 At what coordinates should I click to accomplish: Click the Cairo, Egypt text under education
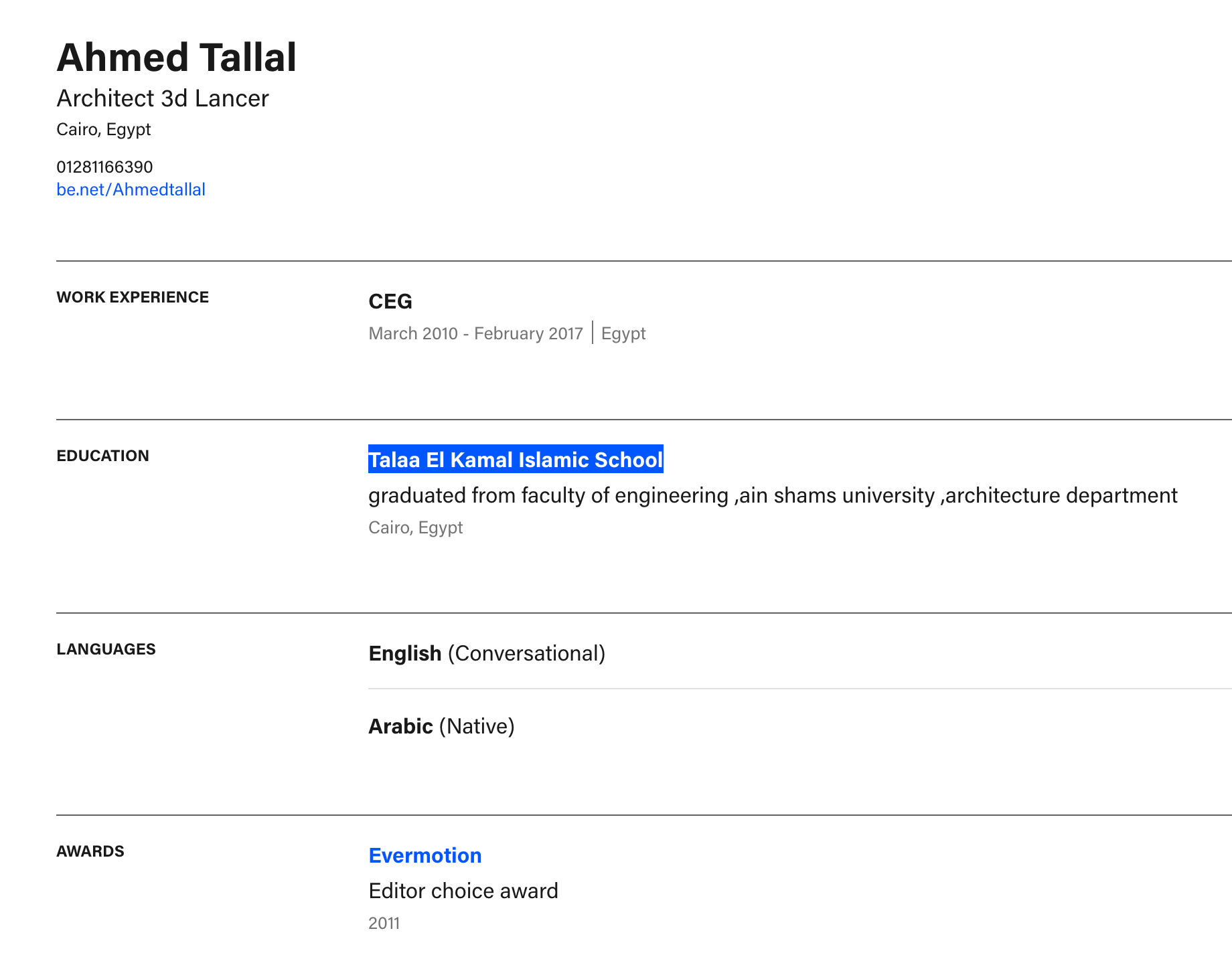(416, 527)
